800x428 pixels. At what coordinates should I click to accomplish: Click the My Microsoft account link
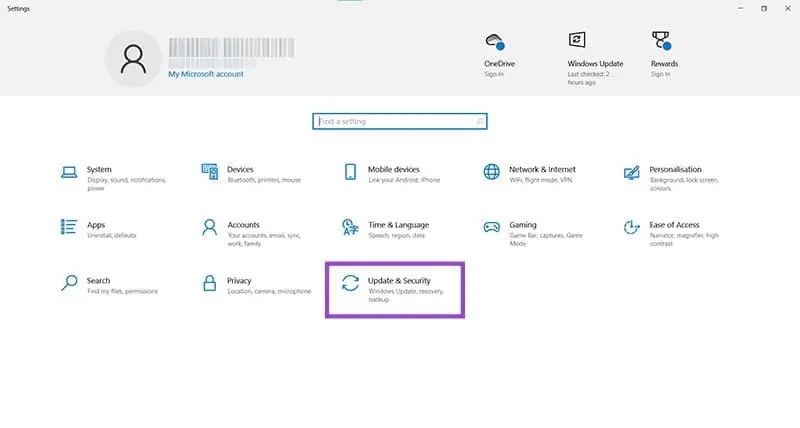[x=205, y=74]
